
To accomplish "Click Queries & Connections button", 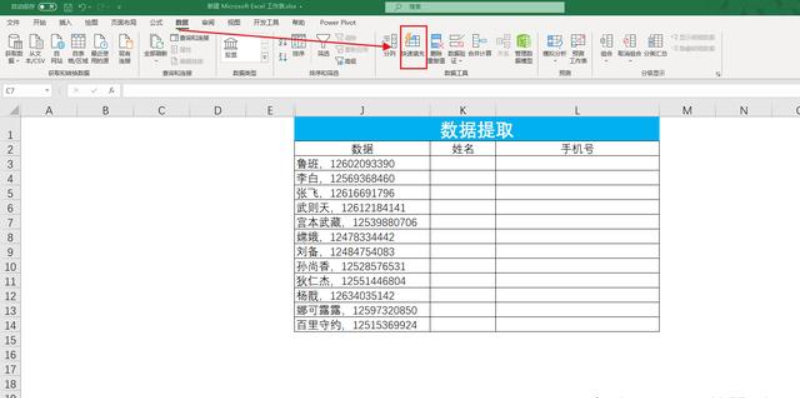I will pos(189,37).
